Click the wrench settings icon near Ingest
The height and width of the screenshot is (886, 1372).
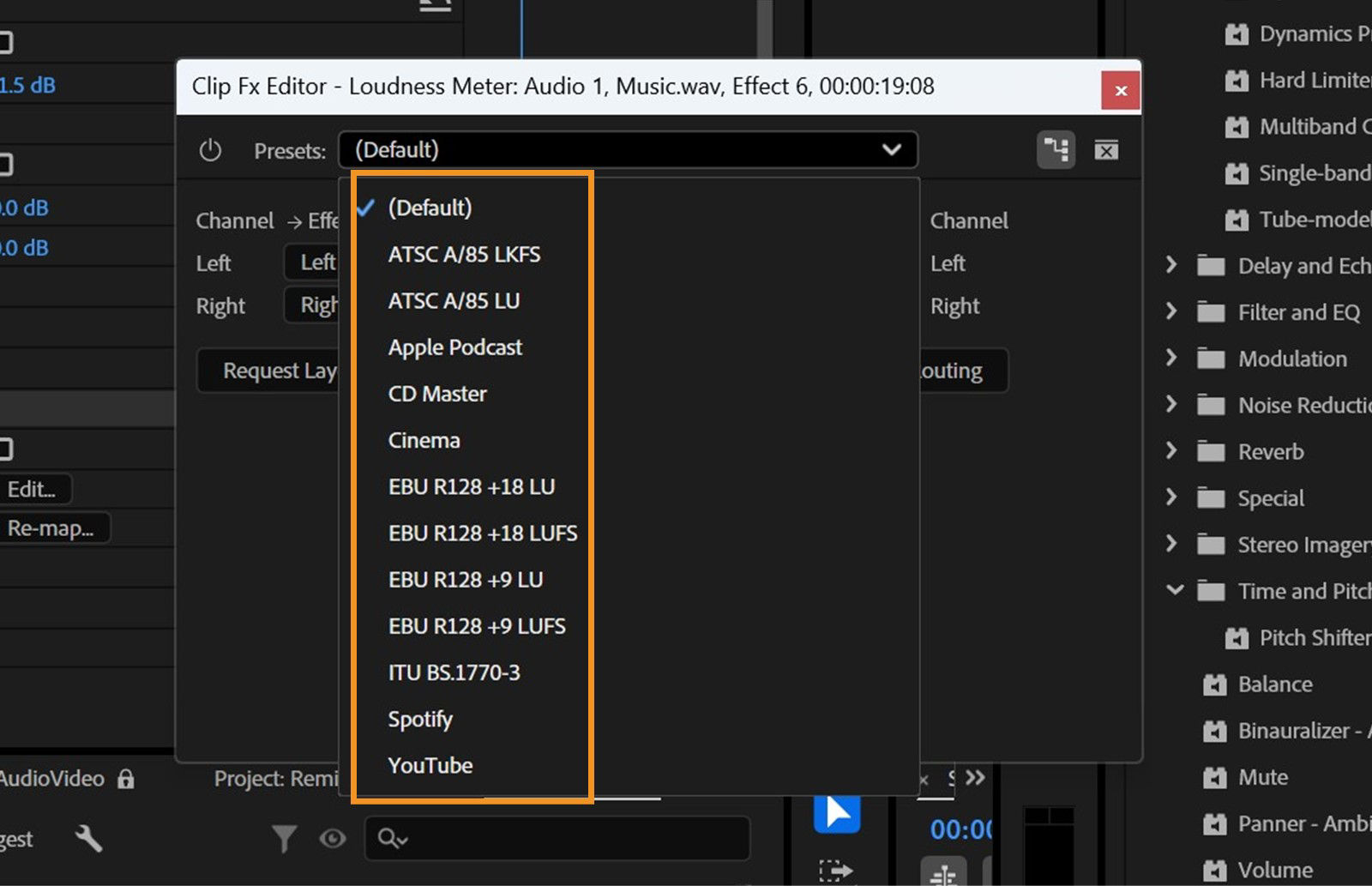(x=89, y=839)
